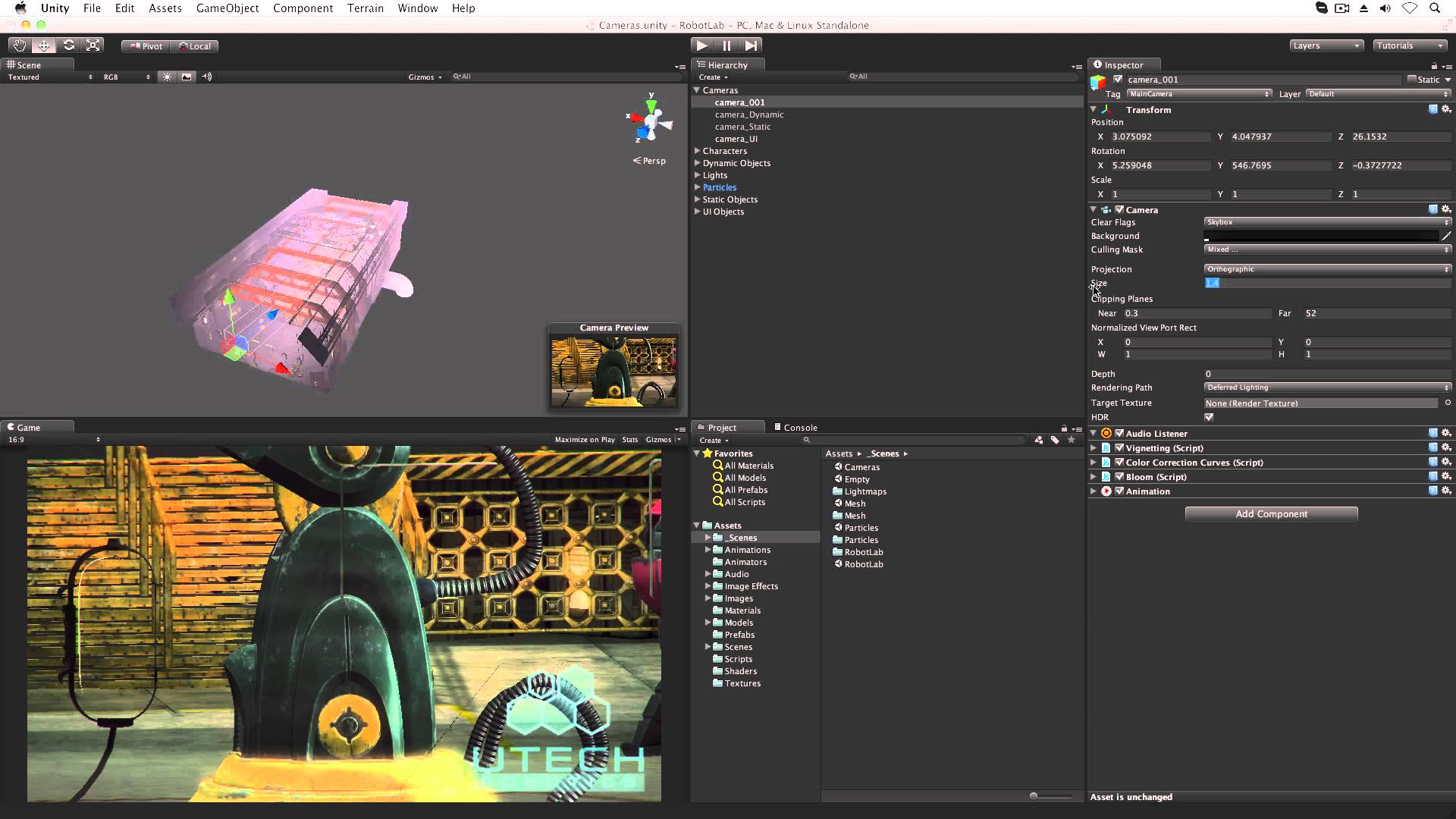Click the volume icon in menu bar

tap(1385, 8)
